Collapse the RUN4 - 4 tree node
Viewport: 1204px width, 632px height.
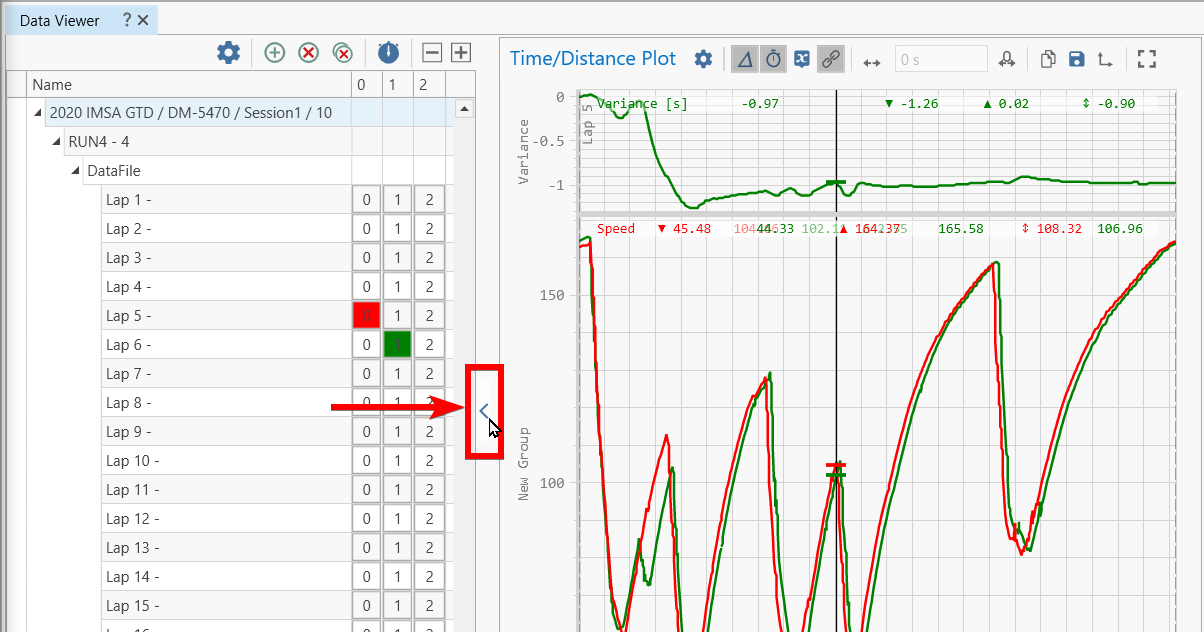(57, 142)
